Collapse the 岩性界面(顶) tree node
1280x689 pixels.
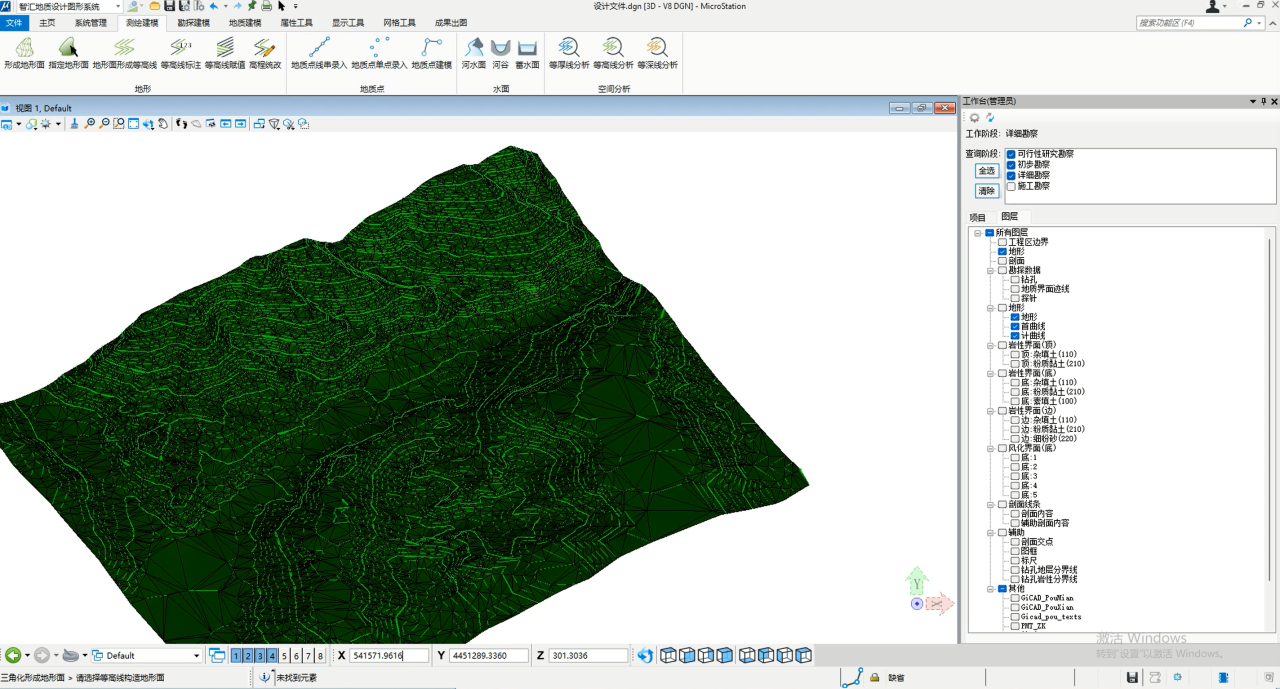pyautogui.click(x=990, y=345)
